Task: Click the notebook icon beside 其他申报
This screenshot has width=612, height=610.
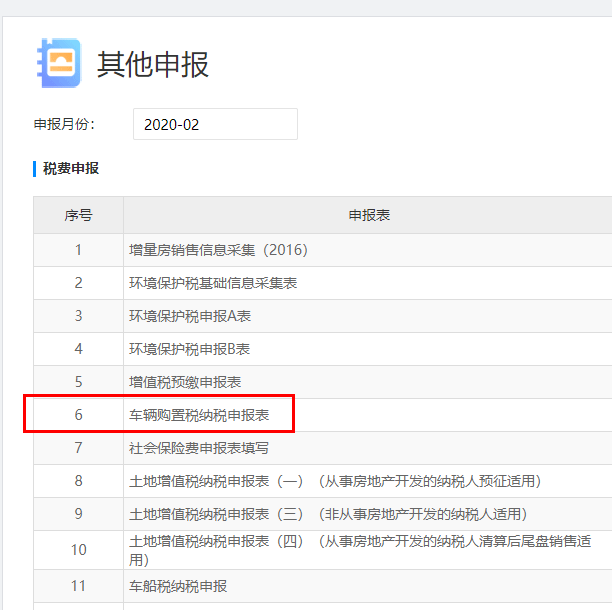Action: pos(58,63)
